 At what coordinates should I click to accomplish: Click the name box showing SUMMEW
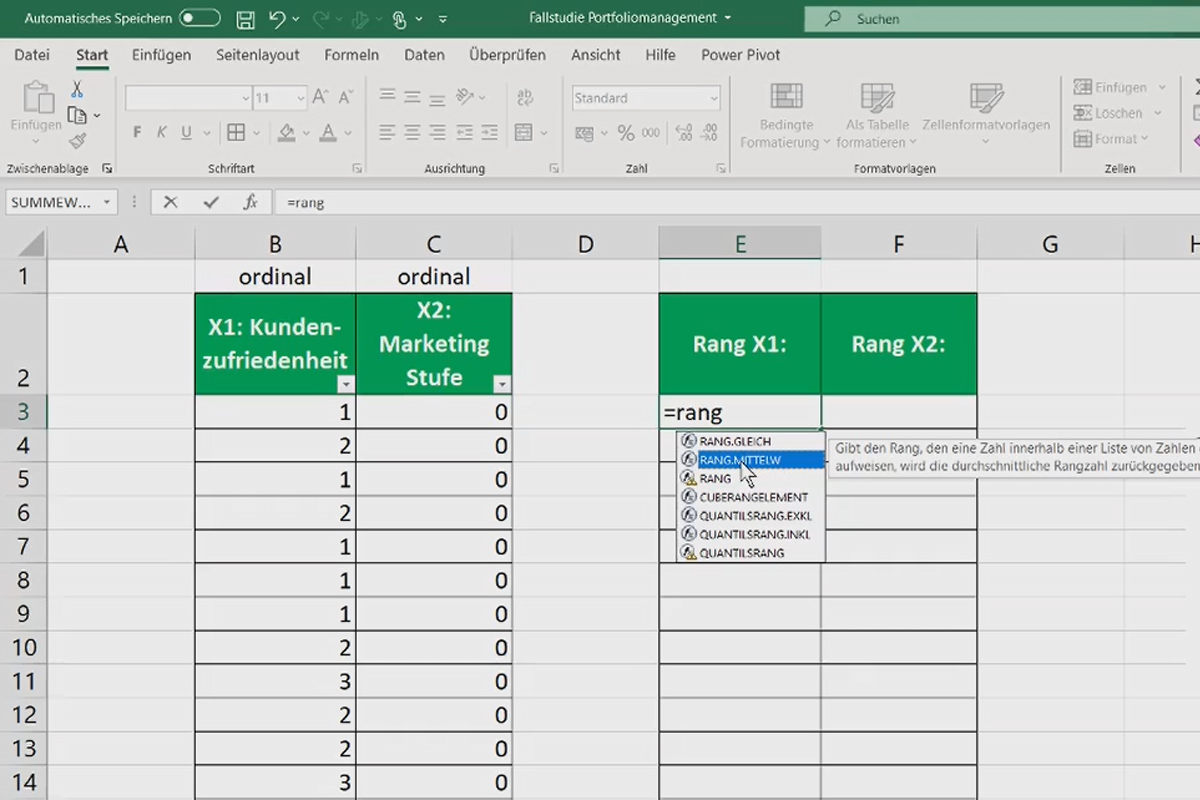[62, 202]
